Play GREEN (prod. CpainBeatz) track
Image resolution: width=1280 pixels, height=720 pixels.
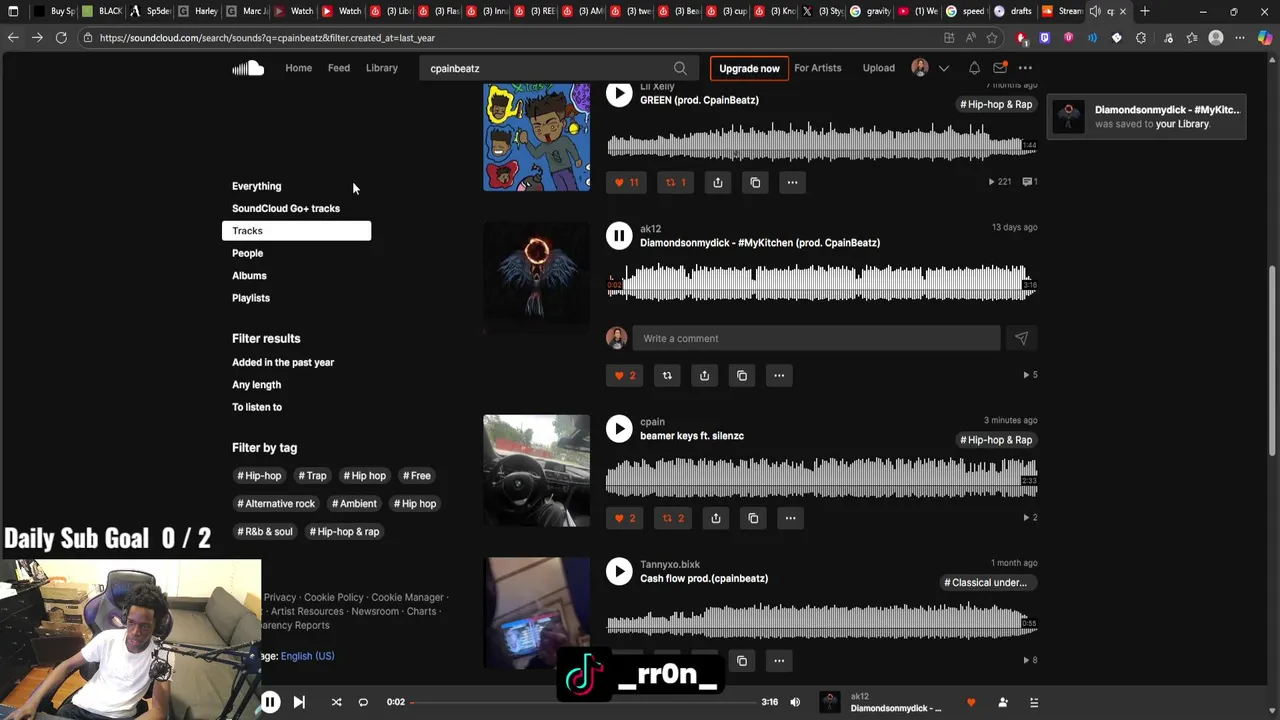pos(619,94)
